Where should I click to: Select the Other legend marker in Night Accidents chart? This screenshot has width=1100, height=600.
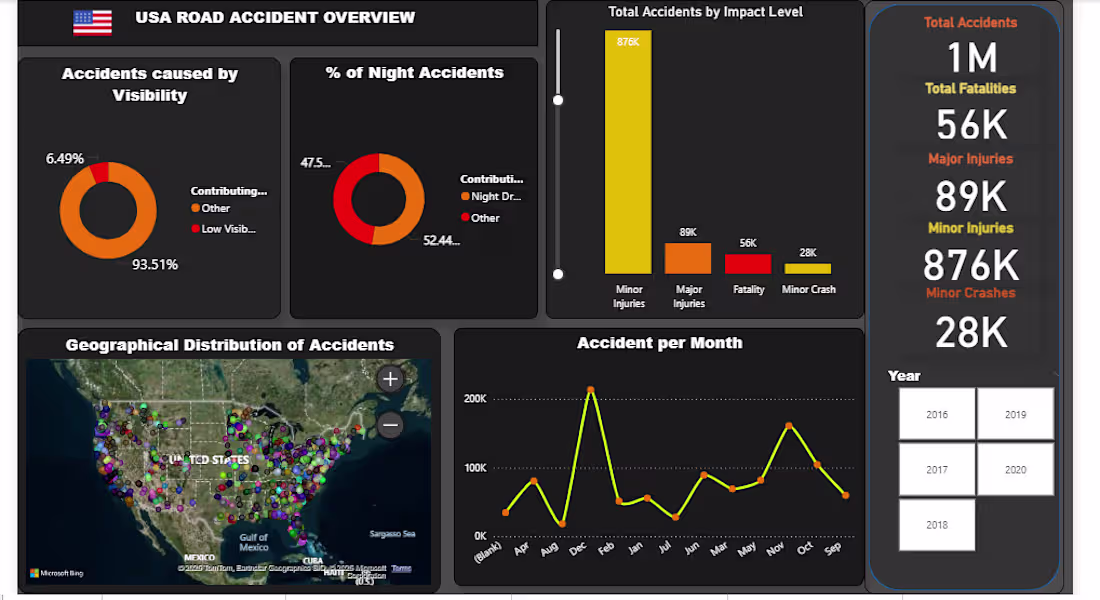coord(463,217)
